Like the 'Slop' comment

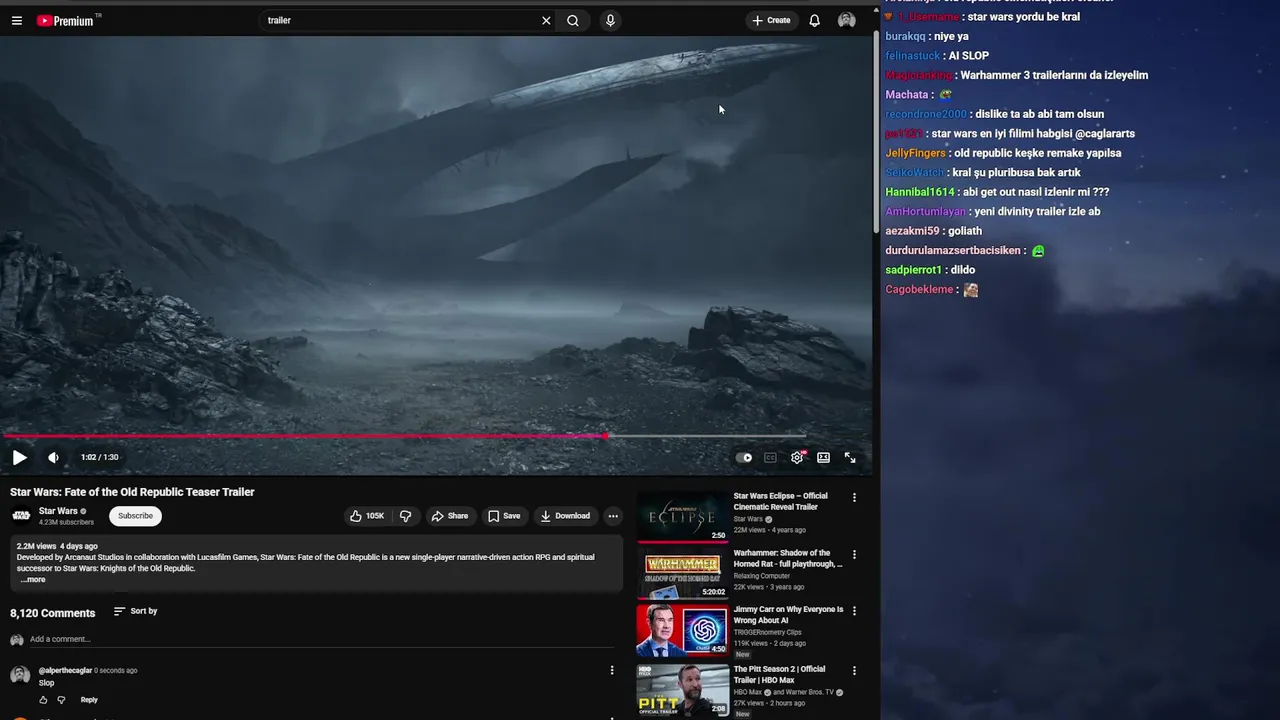pos(43,700)
